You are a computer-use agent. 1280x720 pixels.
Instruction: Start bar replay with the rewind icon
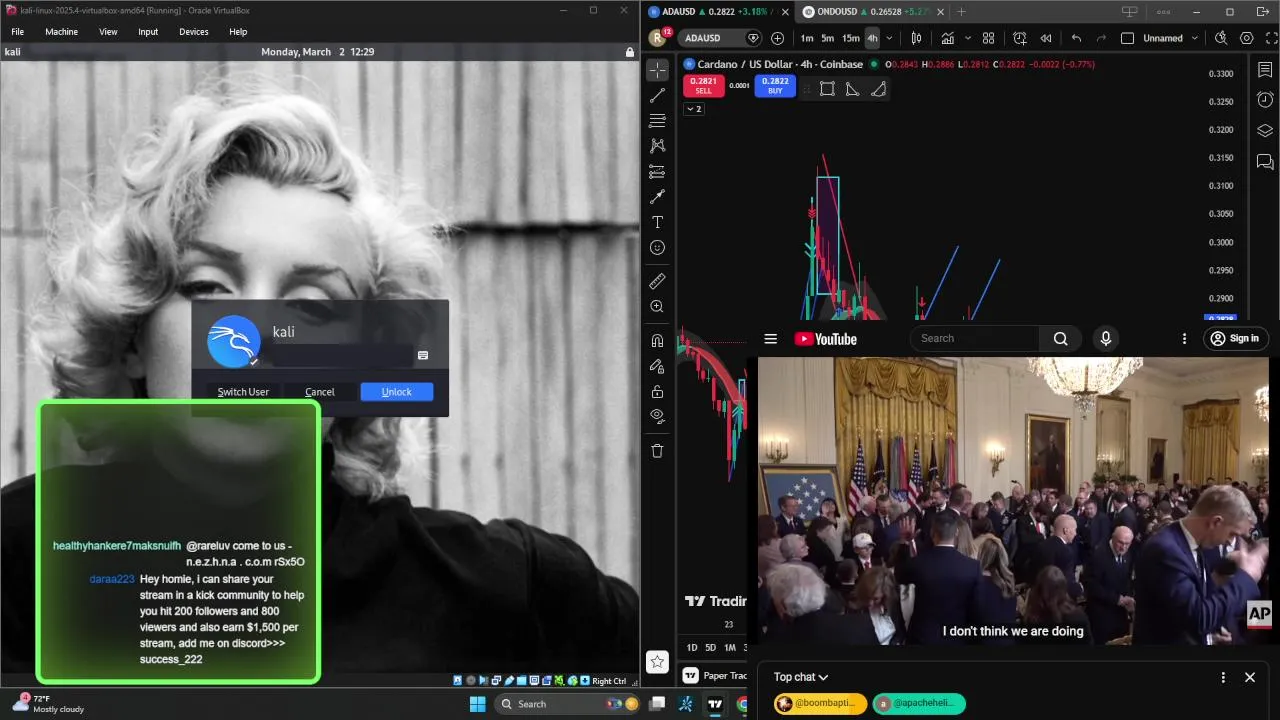tap(1046, 38)
